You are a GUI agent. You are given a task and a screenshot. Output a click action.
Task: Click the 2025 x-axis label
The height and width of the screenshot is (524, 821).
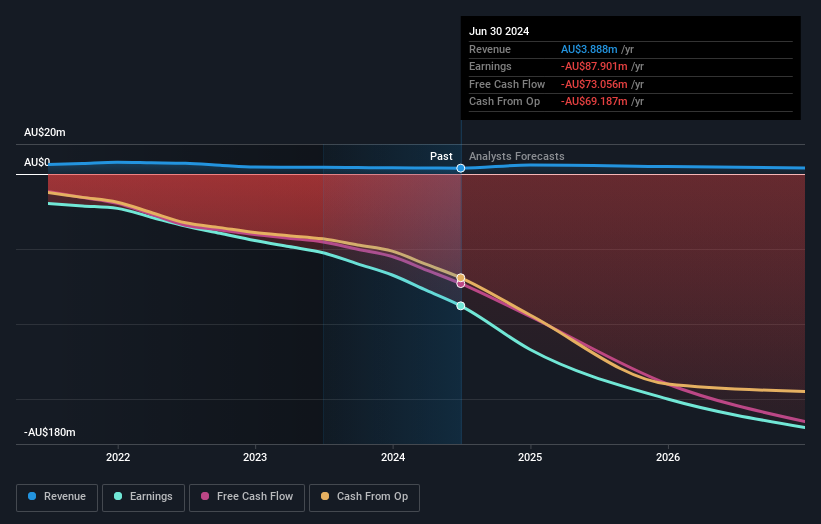pos(530,457)
